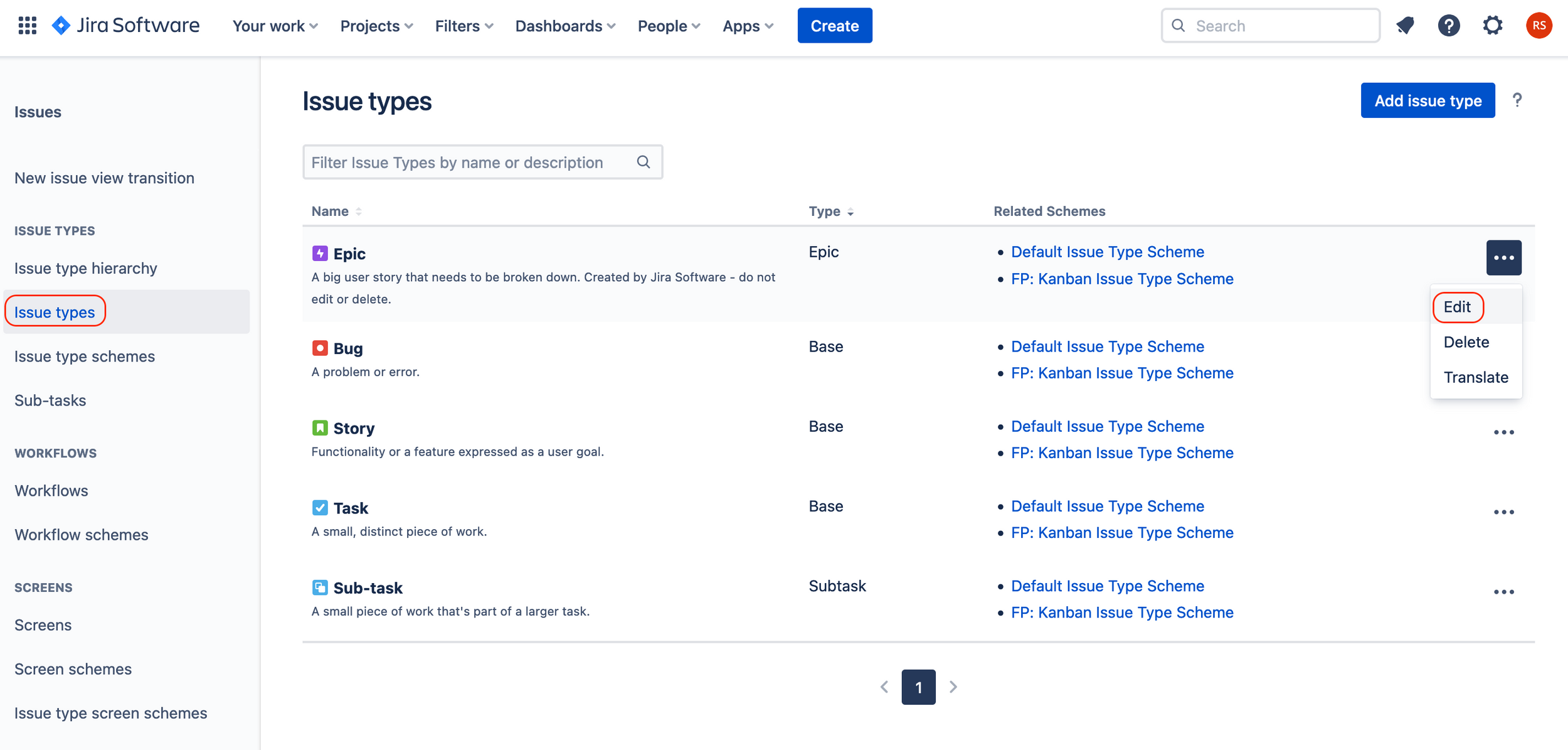Click the purple Epic issue type icon
This screenshot has height=750, width=1568.
[x=320, y=254]
